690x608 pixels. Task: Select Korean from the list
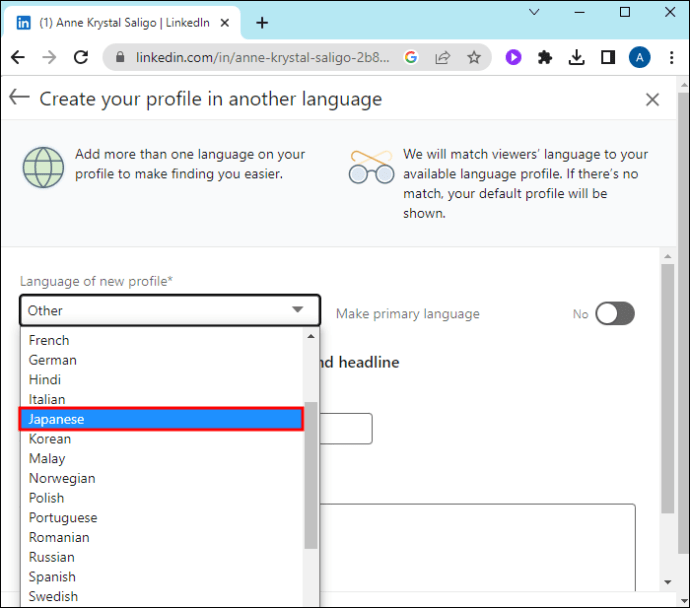(161, 439)
